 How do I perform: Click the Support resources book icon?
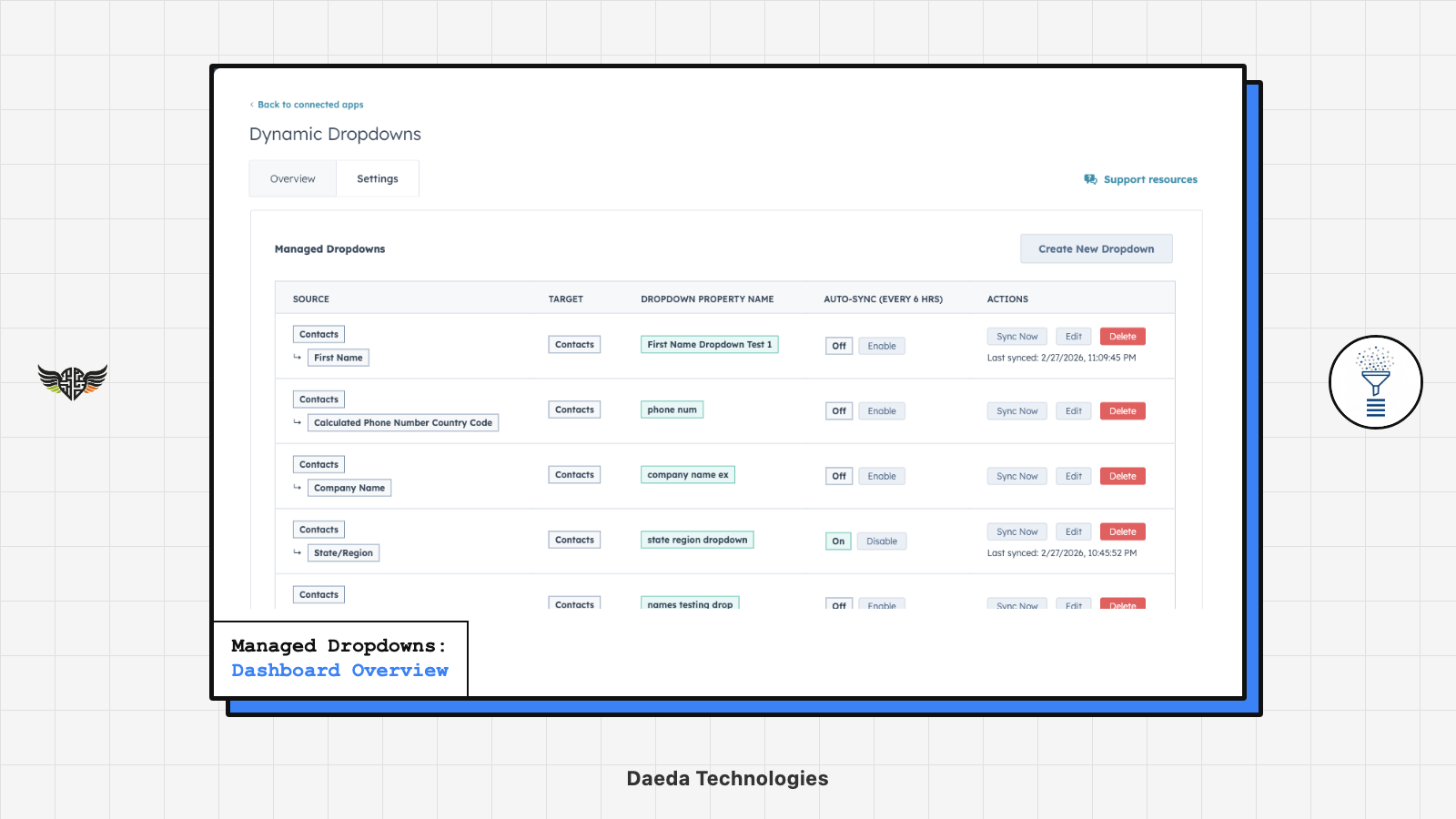[1090, 179]
